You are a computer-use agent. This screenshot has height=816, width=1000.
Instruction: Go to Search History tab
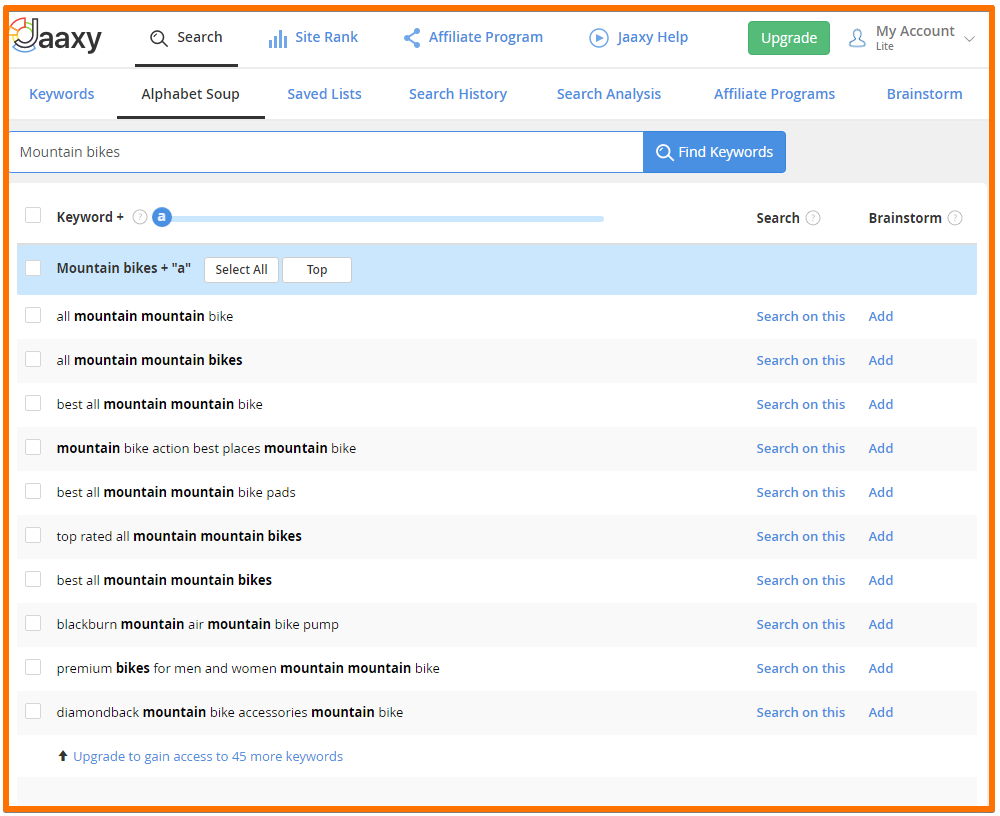pos(458,94)
